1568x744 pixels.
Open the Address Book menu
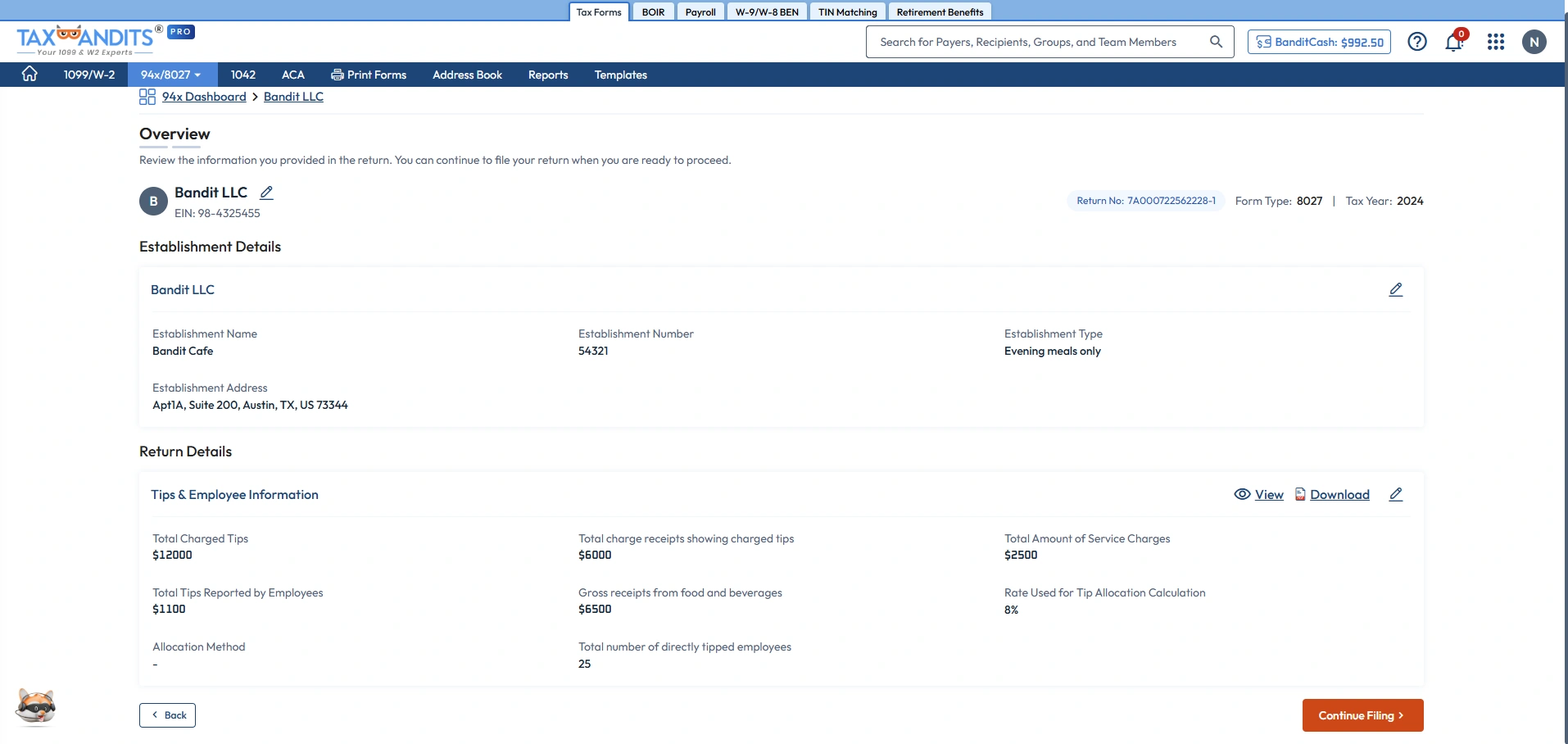(x=467, y=75)
